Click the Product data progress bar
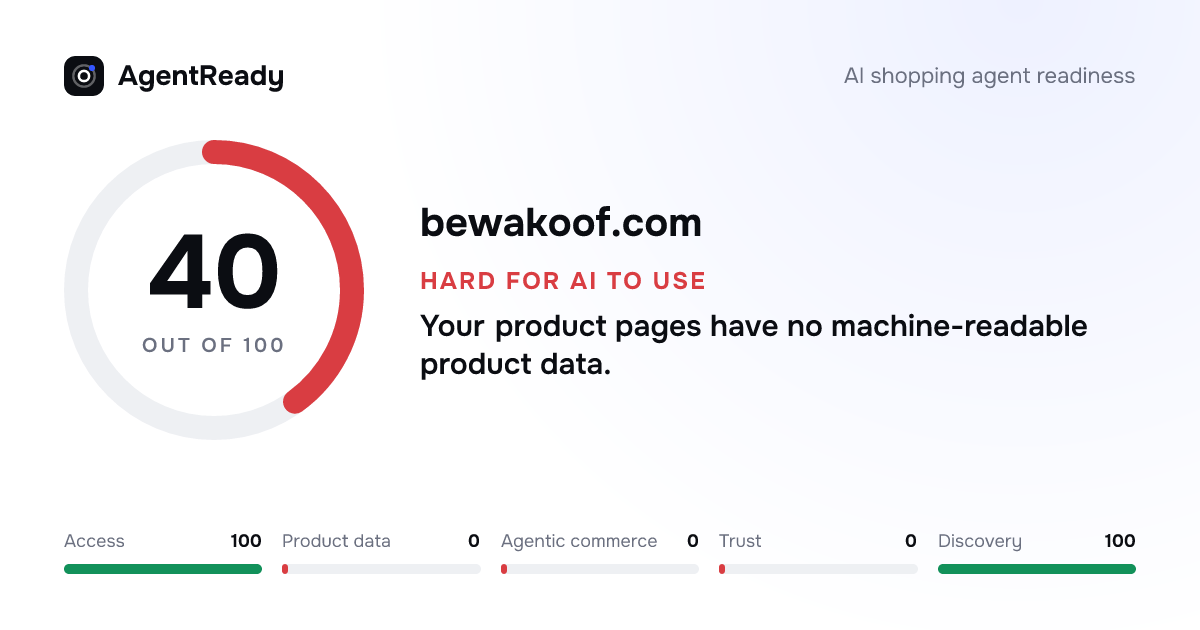Screen dimensions: 1200x630 [381, 569]
